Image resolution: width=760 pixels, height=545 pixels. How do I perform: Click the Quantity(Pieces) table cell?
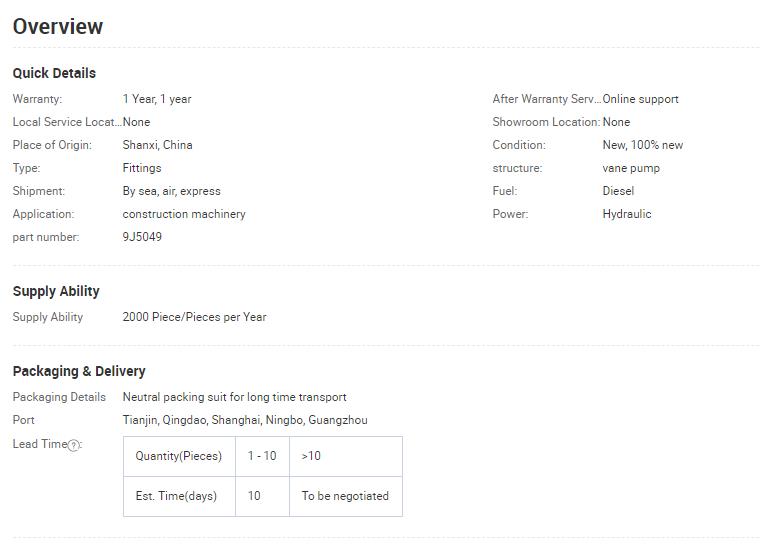pyautogui.click(x=179, y=456)
